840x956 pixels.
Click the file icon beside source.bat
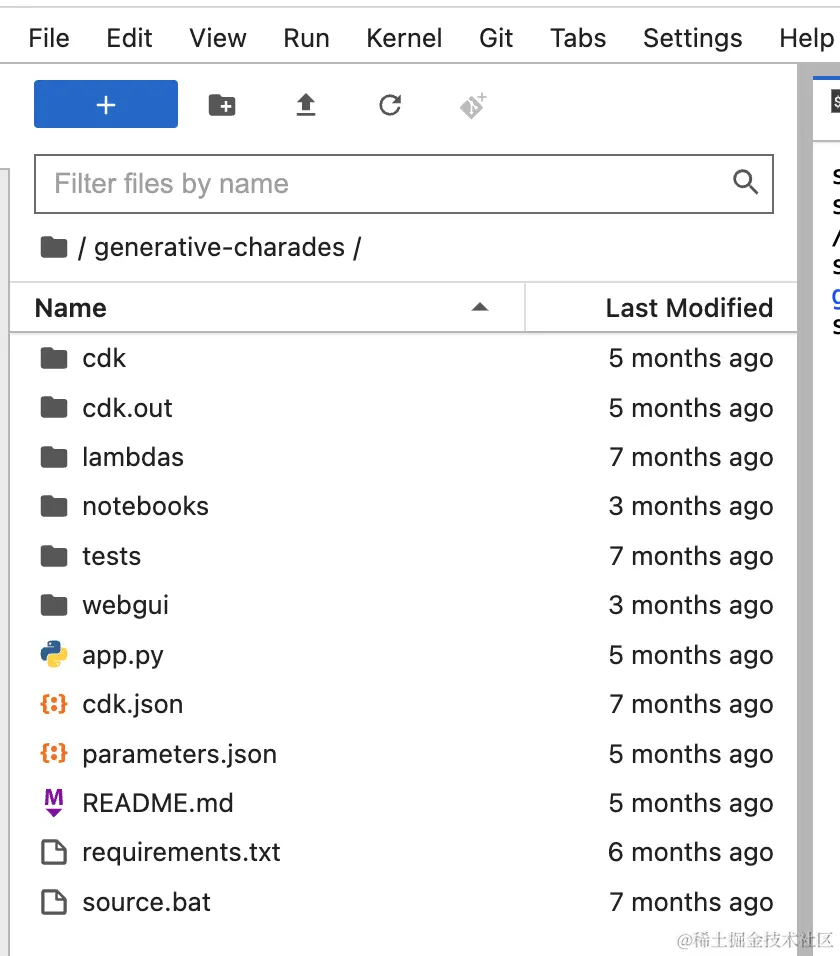tap(54, 902)
